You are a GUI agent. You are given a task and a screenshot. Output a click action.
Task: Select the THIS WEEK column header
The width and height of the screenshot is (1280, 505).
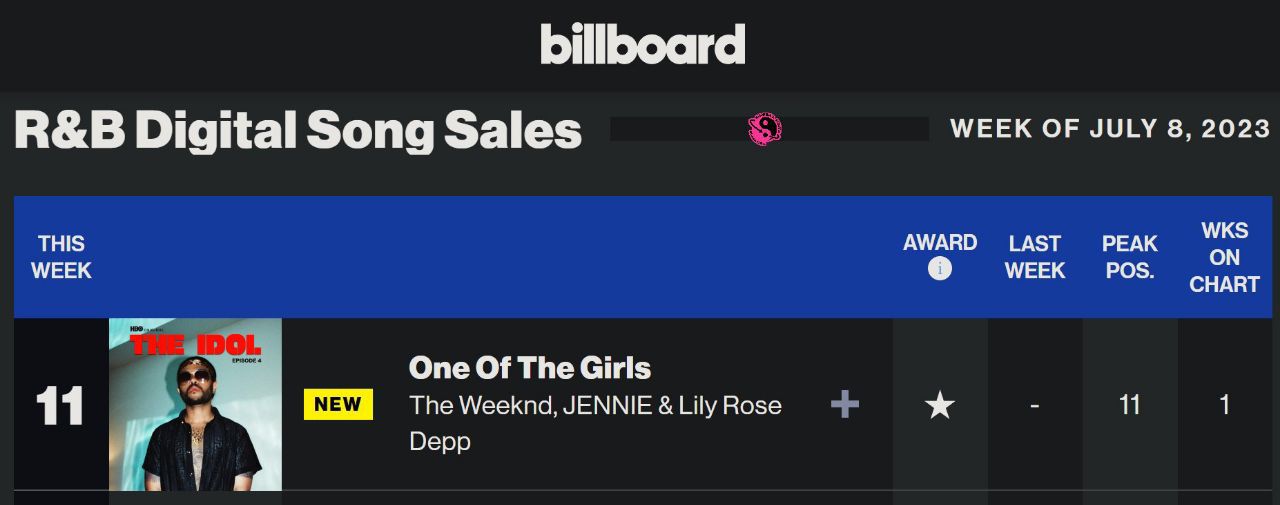[61, 257]
